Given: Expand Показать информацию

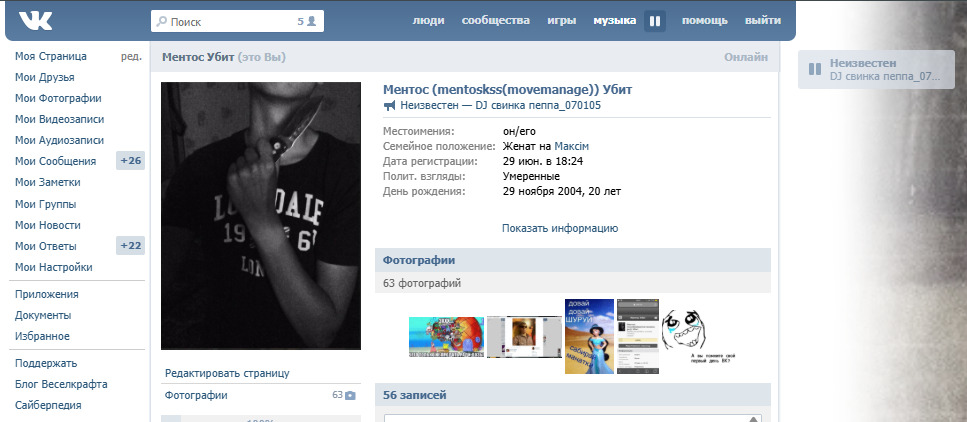Looking at the screenshot, I should tap(560, 228).
